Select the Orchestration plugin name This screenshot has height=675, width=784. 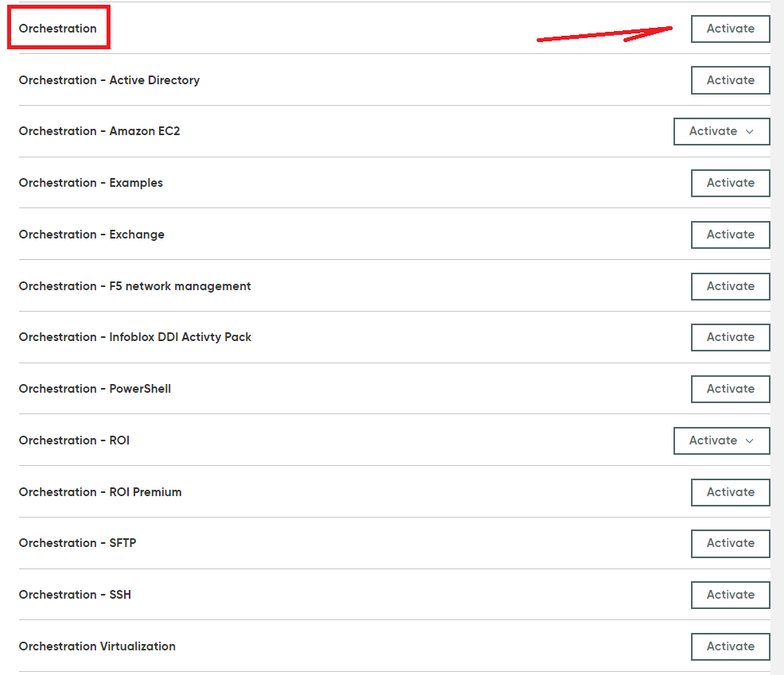point(58,28)
